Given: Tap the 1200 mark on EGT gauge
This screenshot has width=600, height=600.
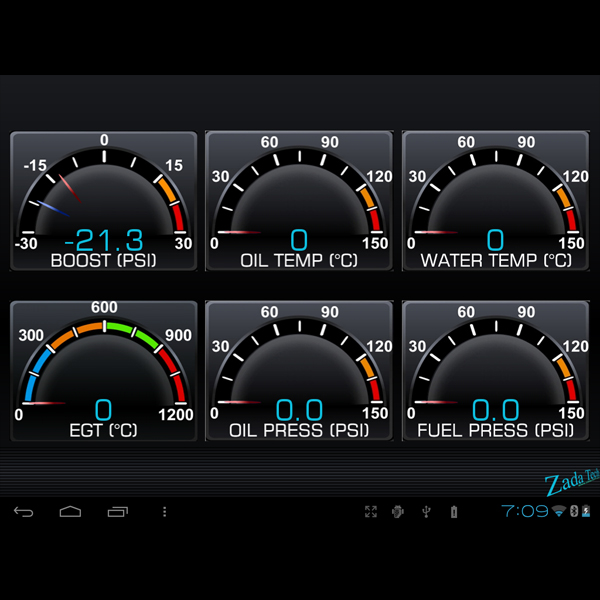Looking at the screenshot, I should [176, 414].
